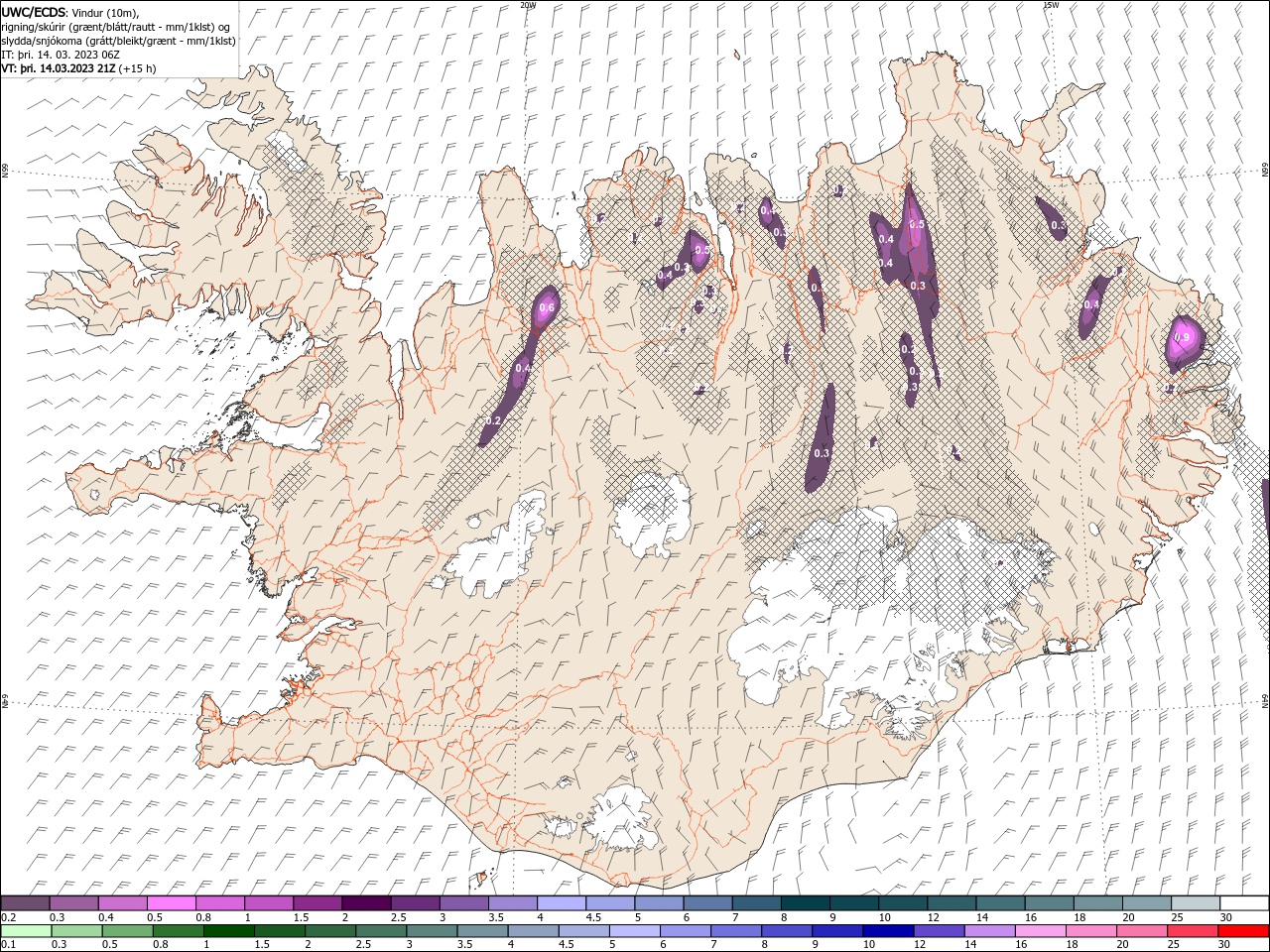
Task: Select the bright pink snow swatch between 0.5 and 0.8
Action: tap(172, 903)
